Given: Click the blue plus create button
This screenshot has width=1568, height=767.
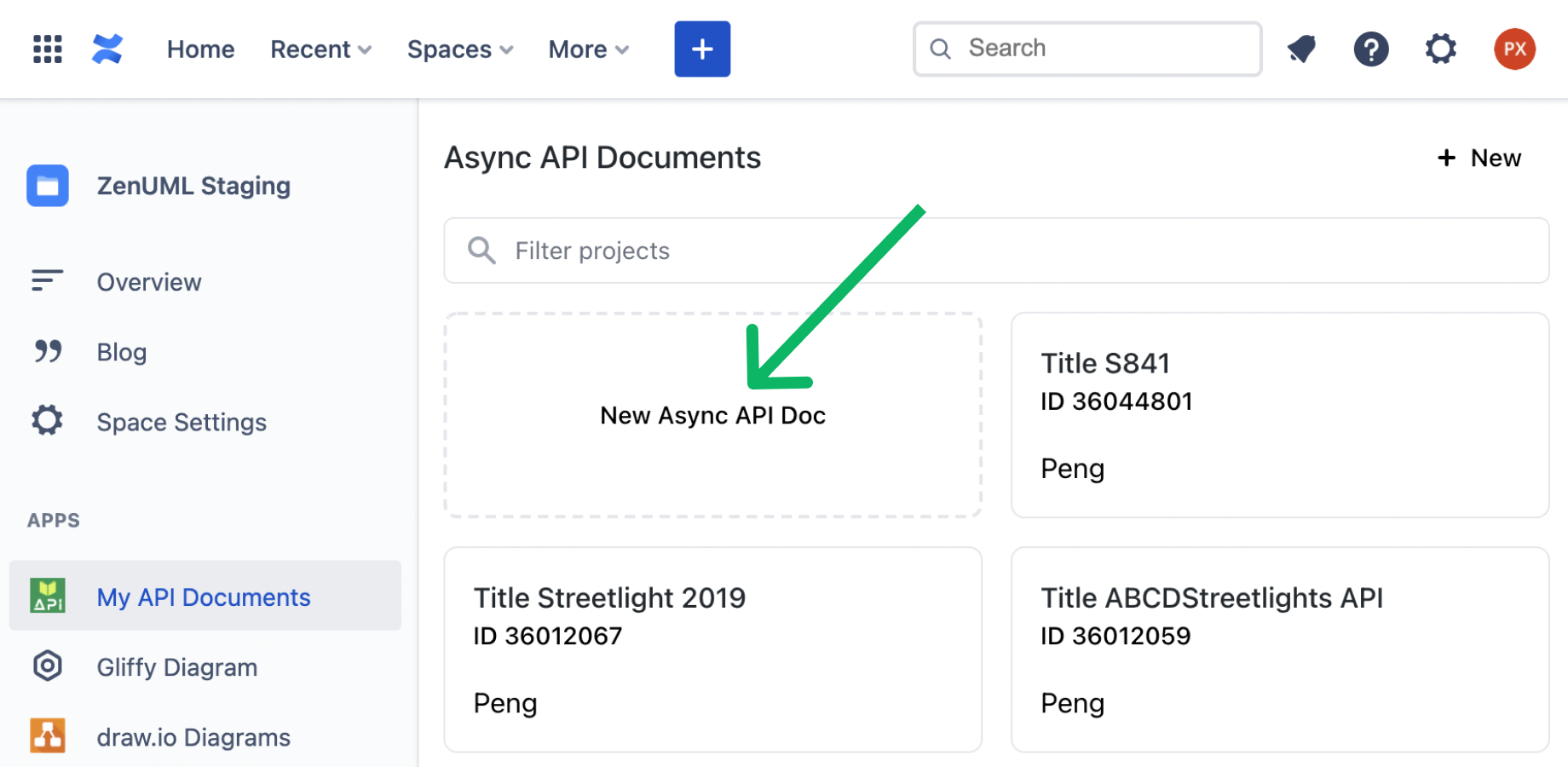Looking at the screenshot, I should click(x=702, y=49).
